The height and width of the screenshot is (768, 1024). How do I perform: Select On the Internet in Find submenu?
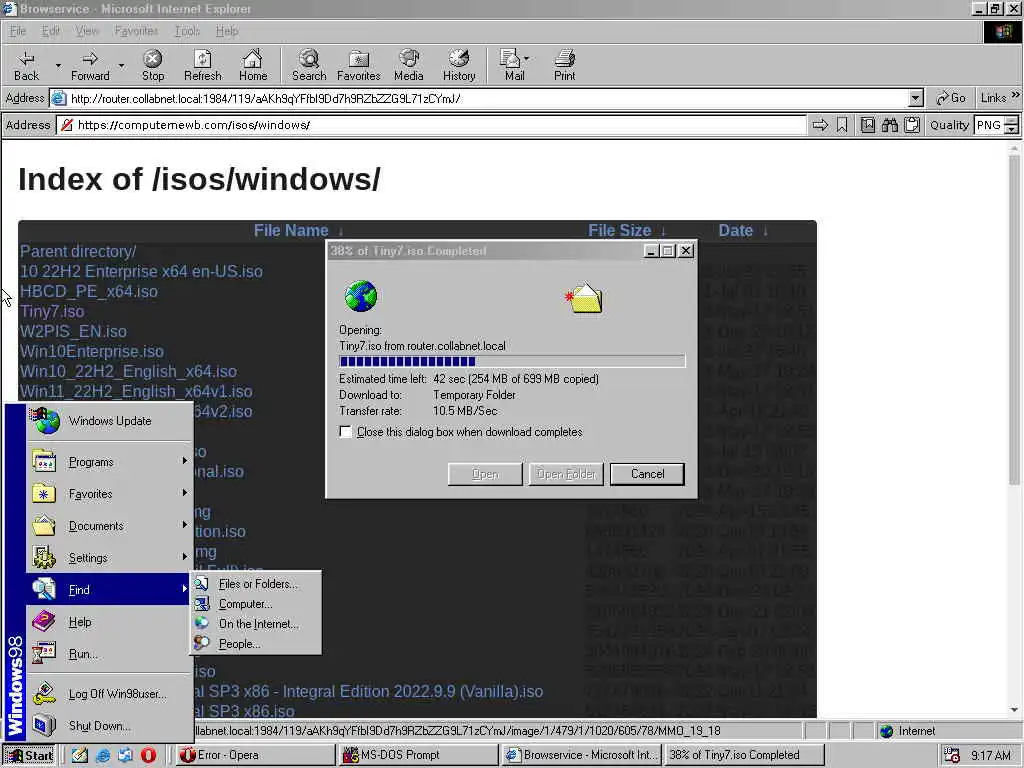pos(255,624)
